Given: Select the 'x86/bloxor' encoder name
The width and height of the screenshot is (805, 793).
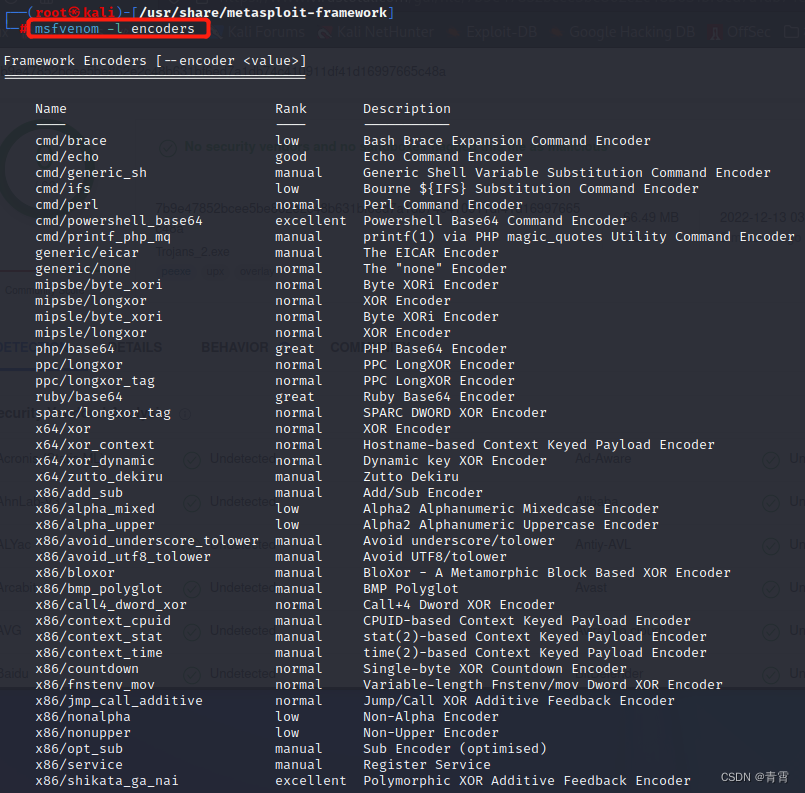Looking at the screenshot, I should [75, 572].
